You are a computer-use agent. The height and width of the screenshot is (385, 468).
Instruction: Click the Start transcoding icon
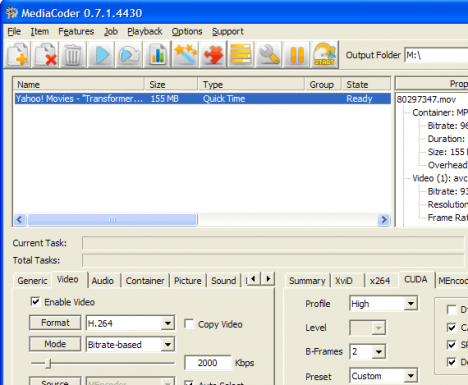point(325,55)
